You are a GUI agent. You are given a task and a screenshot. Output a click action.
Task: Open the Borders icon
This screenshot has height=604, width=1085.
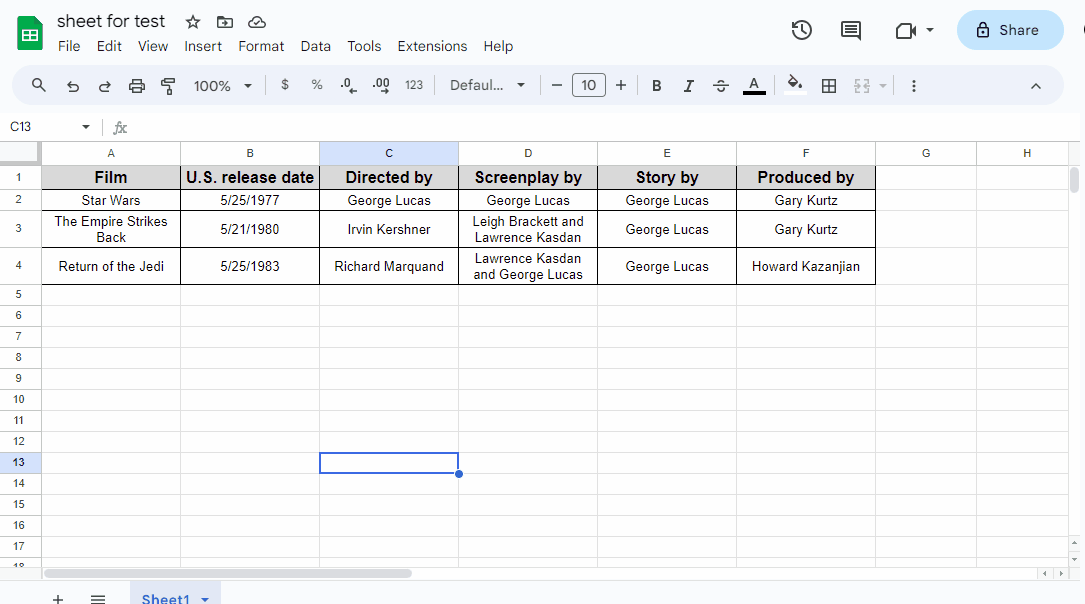click(x=829, y=86)
